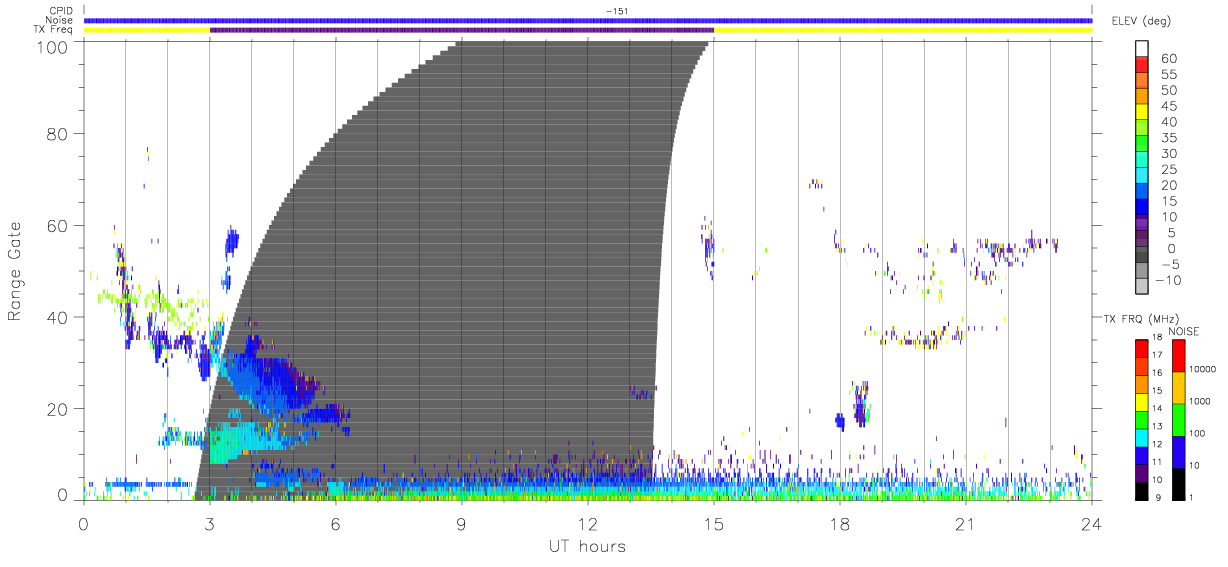Click the light gray bottom swatch in ELEV bar
The image size is (1228, 567).
tap(1142, 288)
